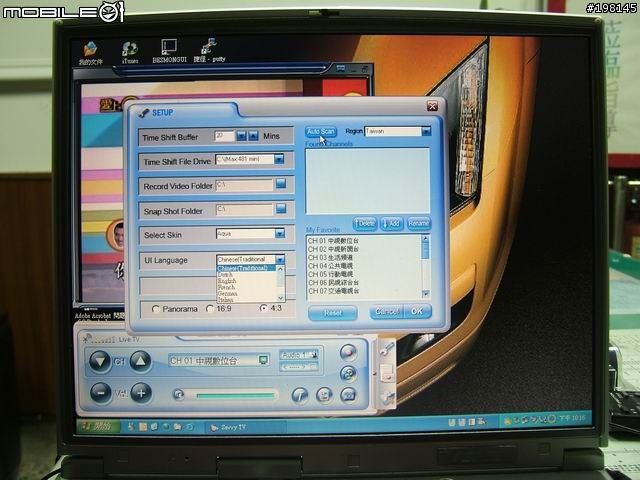Viewport: 640px width, 480px height.
Task: Click the Savvy TV taskbar button
Action: coord(247,427)
